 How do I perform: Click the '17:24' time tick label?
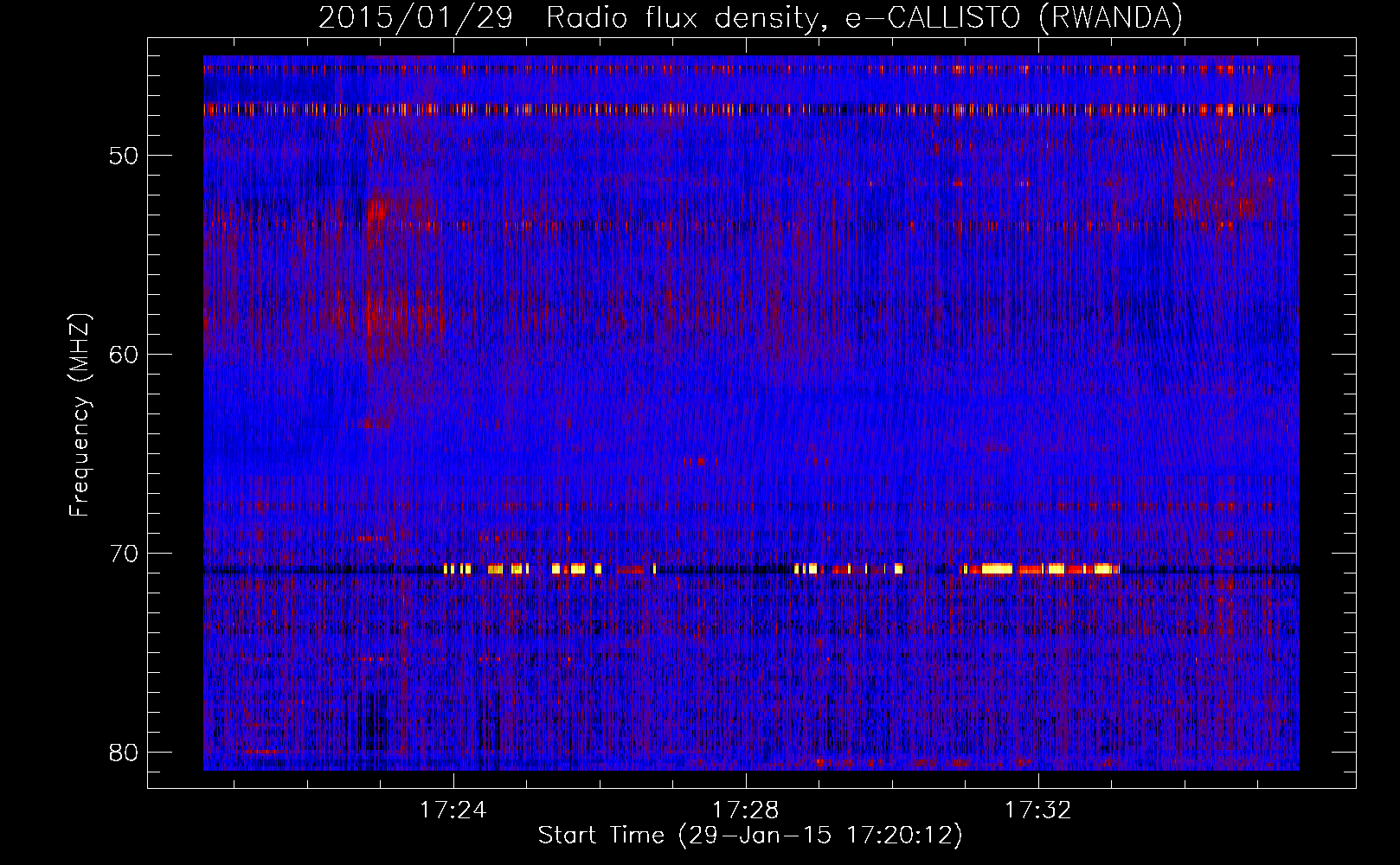[453, 811]
